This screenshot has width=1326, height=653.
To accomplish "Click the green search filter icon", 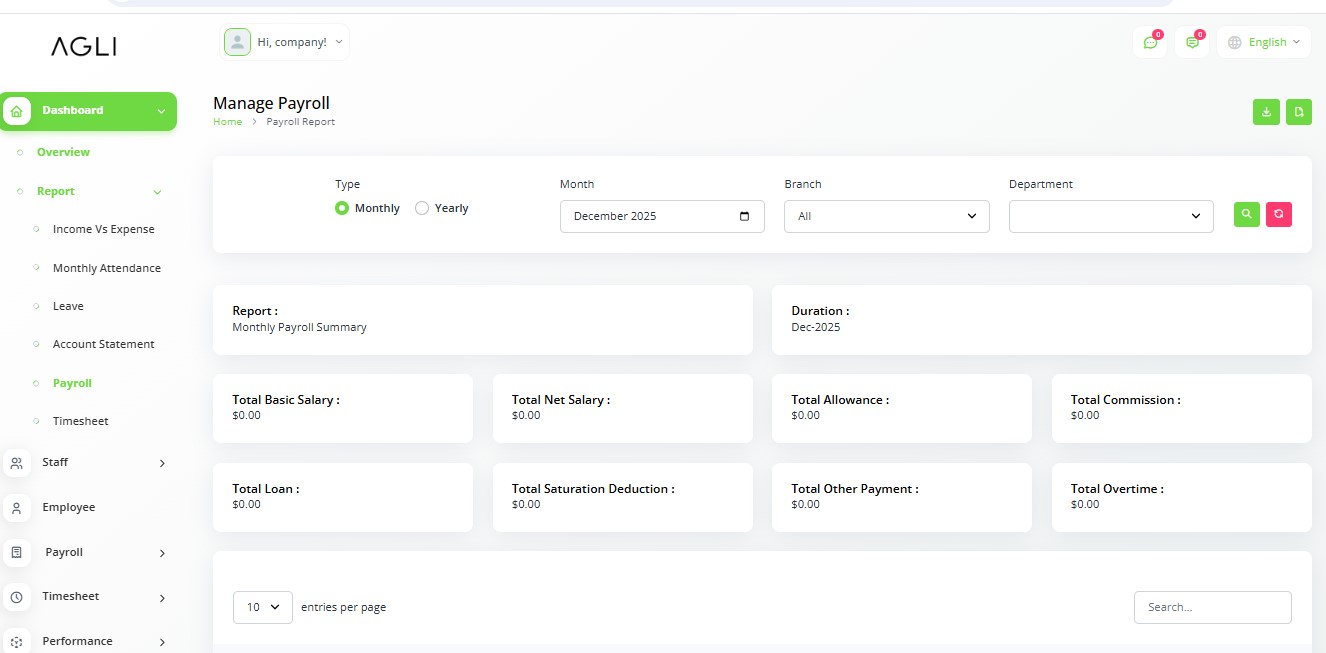I will pos(1246,214).
